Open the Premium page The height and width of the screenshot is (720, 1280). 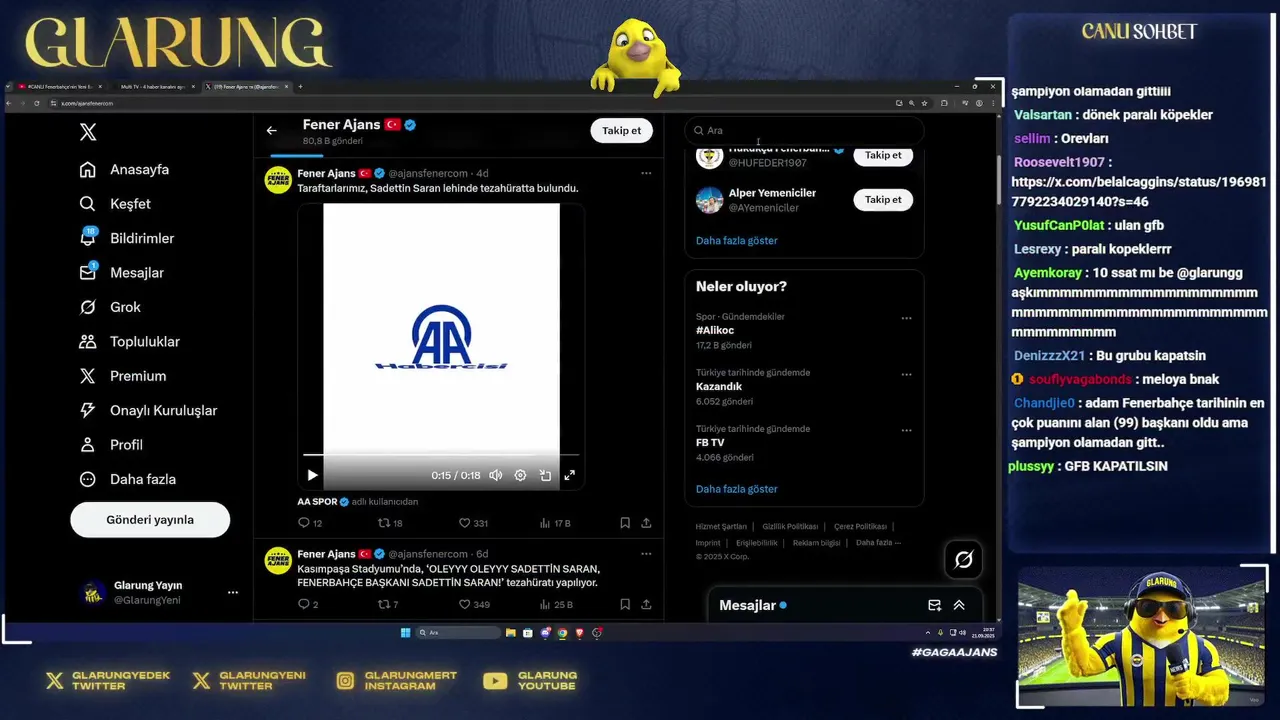coord(123,376)
